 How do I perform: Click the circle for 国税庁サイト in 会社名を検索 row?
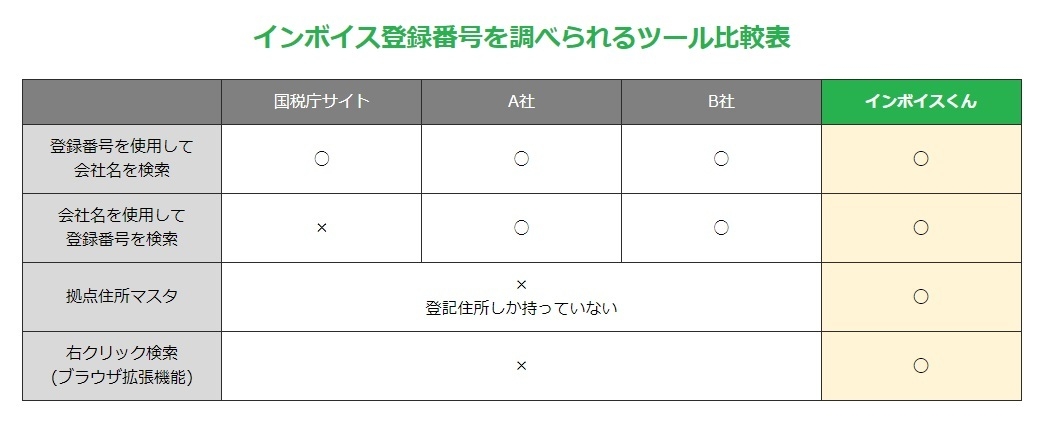point(322,158)
